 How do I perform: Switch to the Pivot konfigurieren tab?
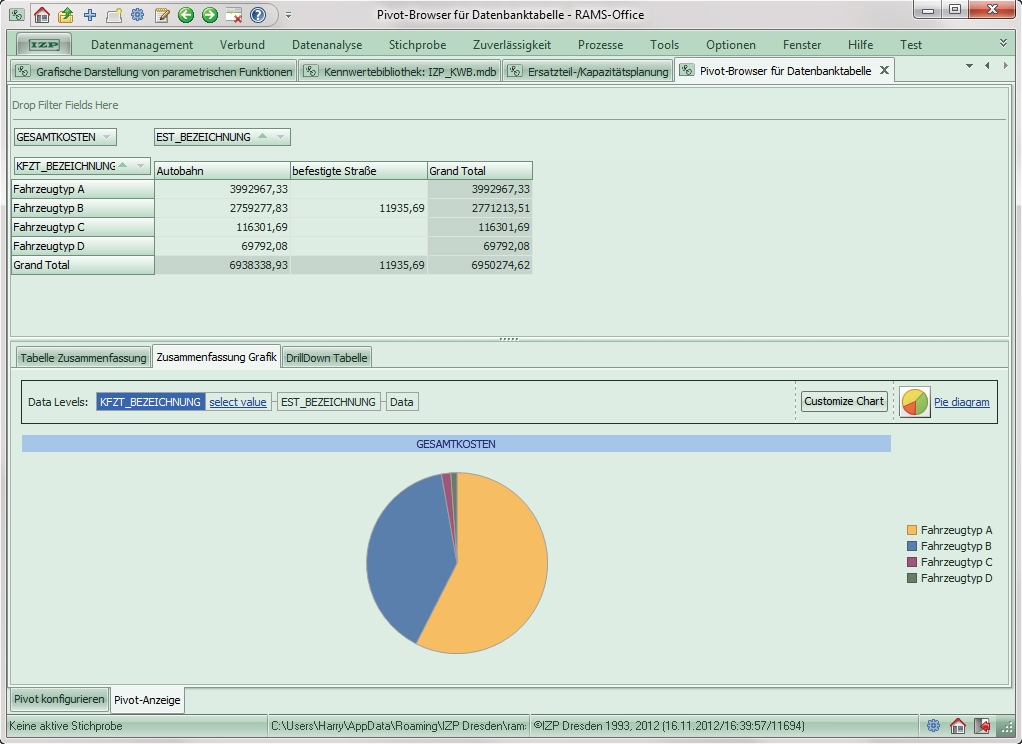pos(59,700)
